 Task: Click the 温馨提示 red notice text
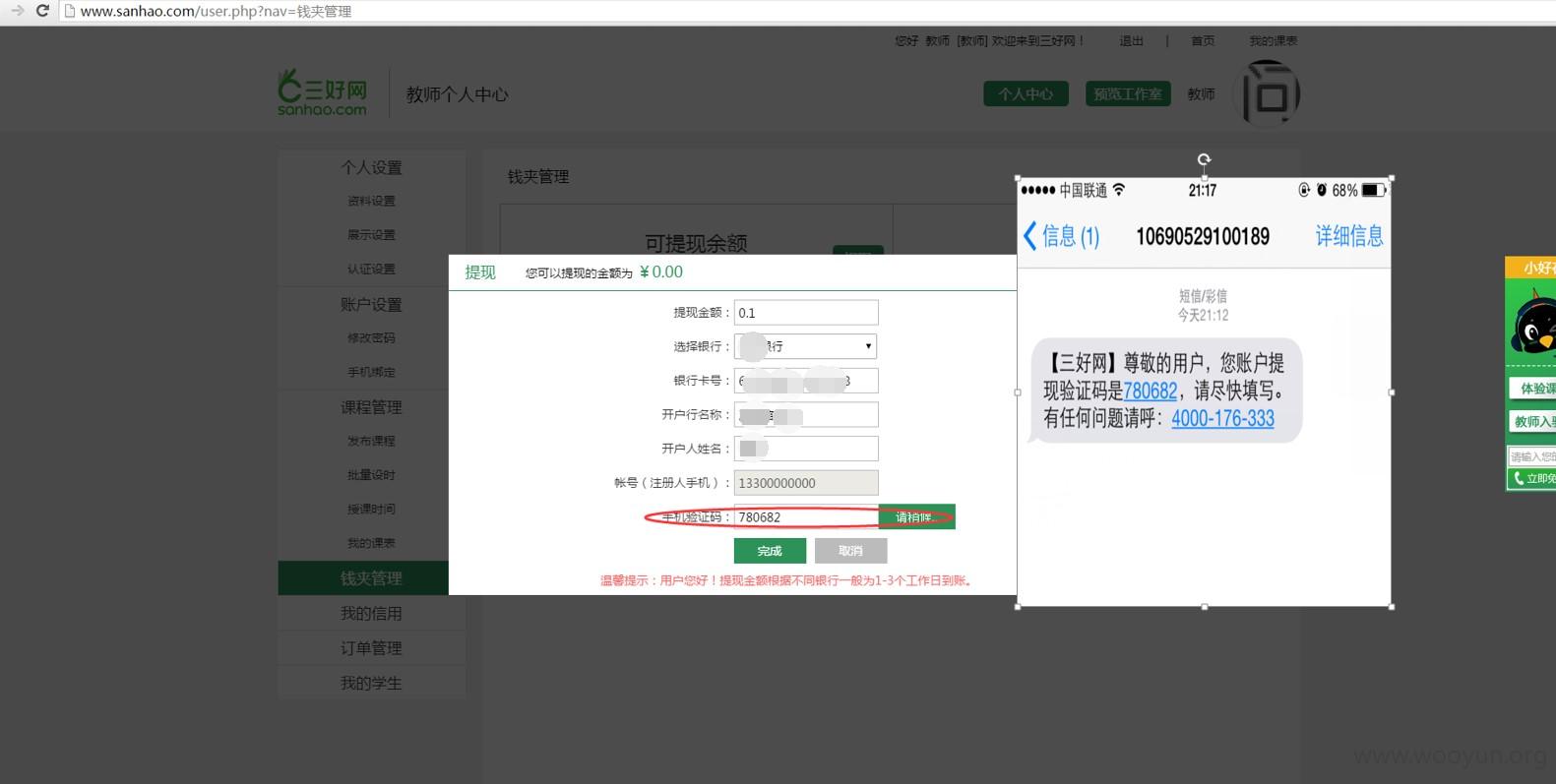787,580
